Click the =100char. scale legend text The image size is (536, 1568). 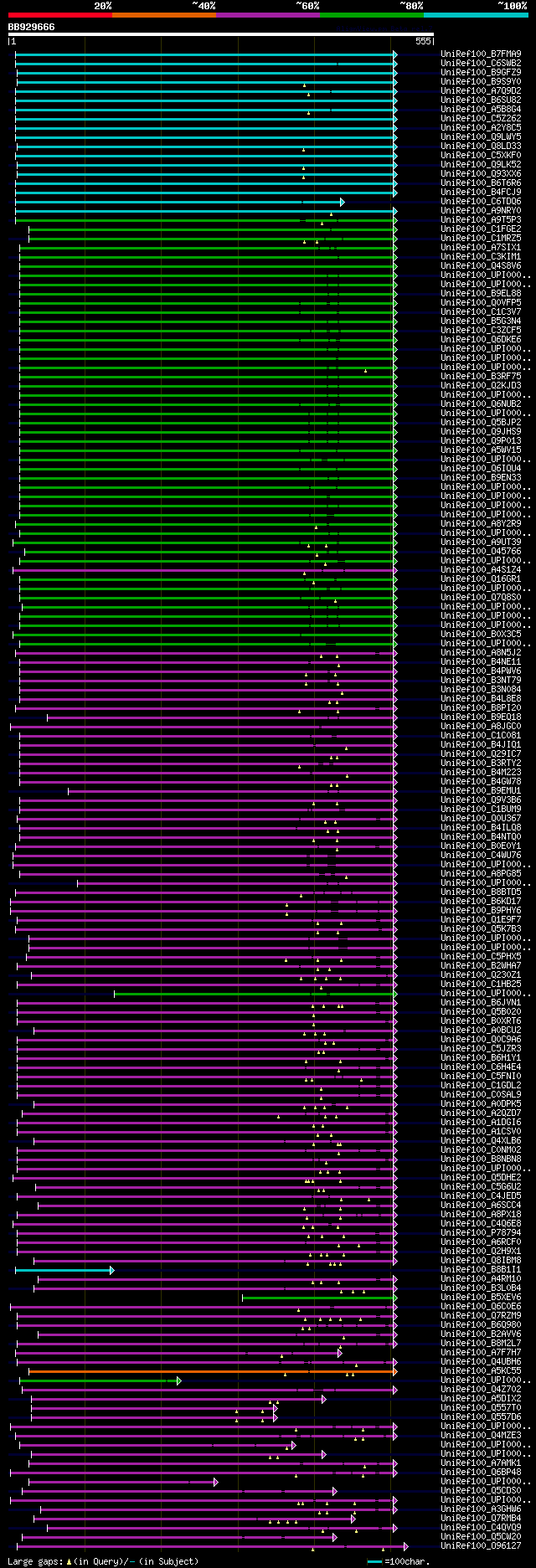coord(407,1561)
